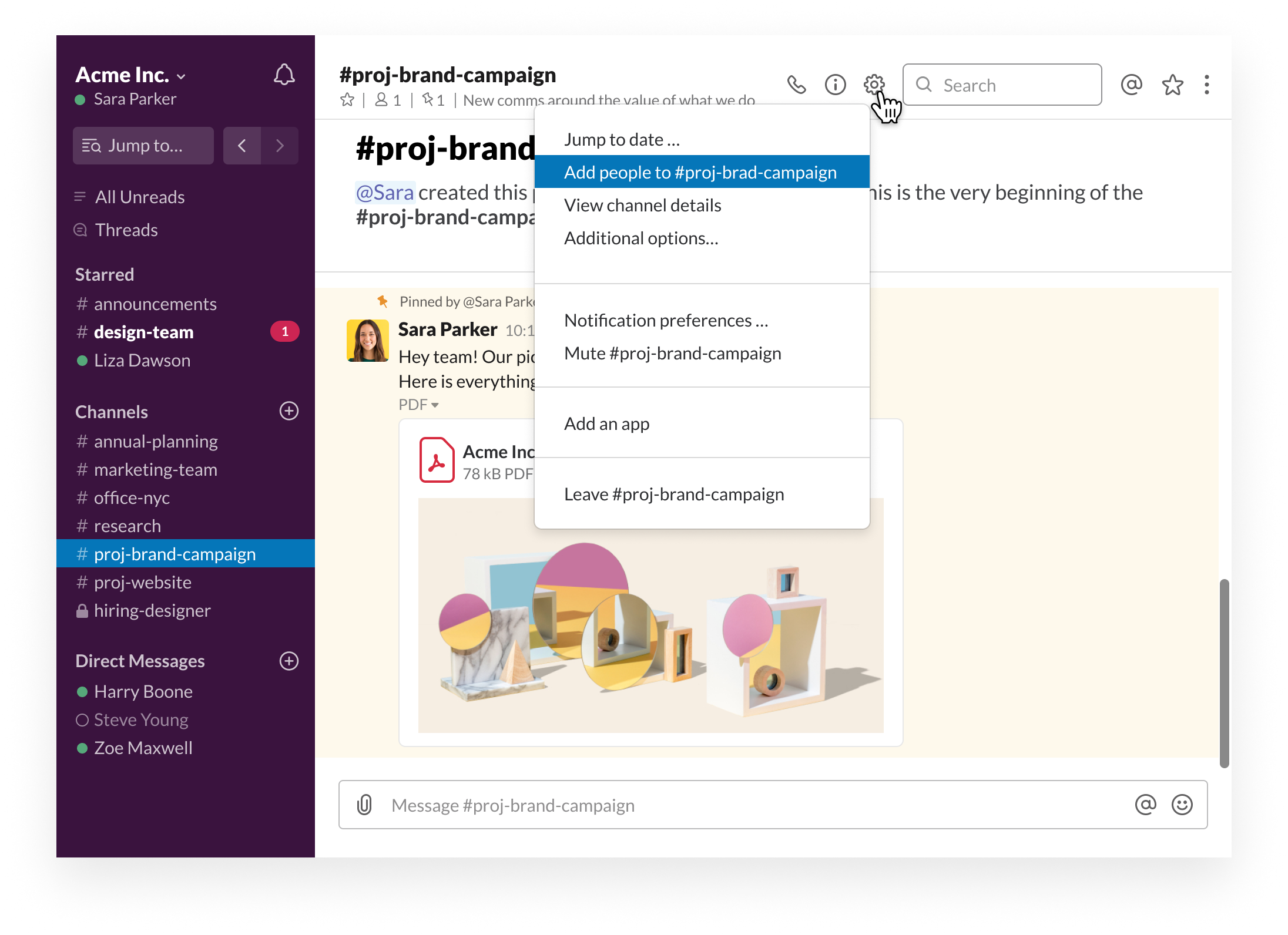This screenshot has height=935, width=1288.
Task: Open mentions with the @ icon in the header
Action: (1131, 85)
